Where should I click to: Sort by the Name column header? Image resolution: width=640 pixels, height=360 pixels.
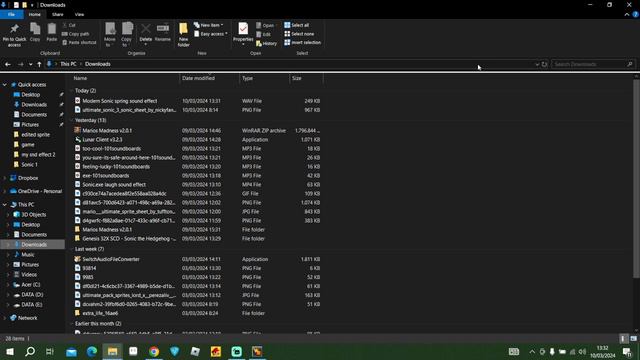click(125, 78)
